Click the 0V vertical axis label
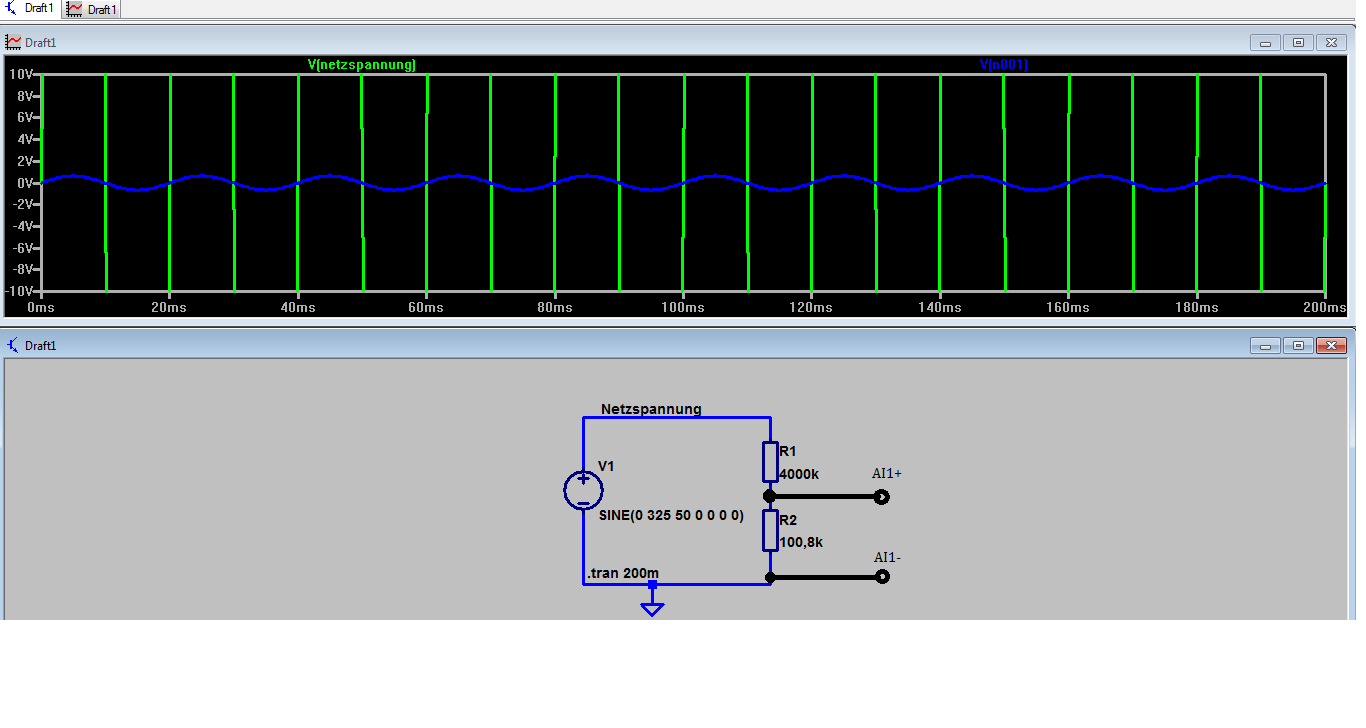Viewport: 1366px width, 728px height. (24, 183)
